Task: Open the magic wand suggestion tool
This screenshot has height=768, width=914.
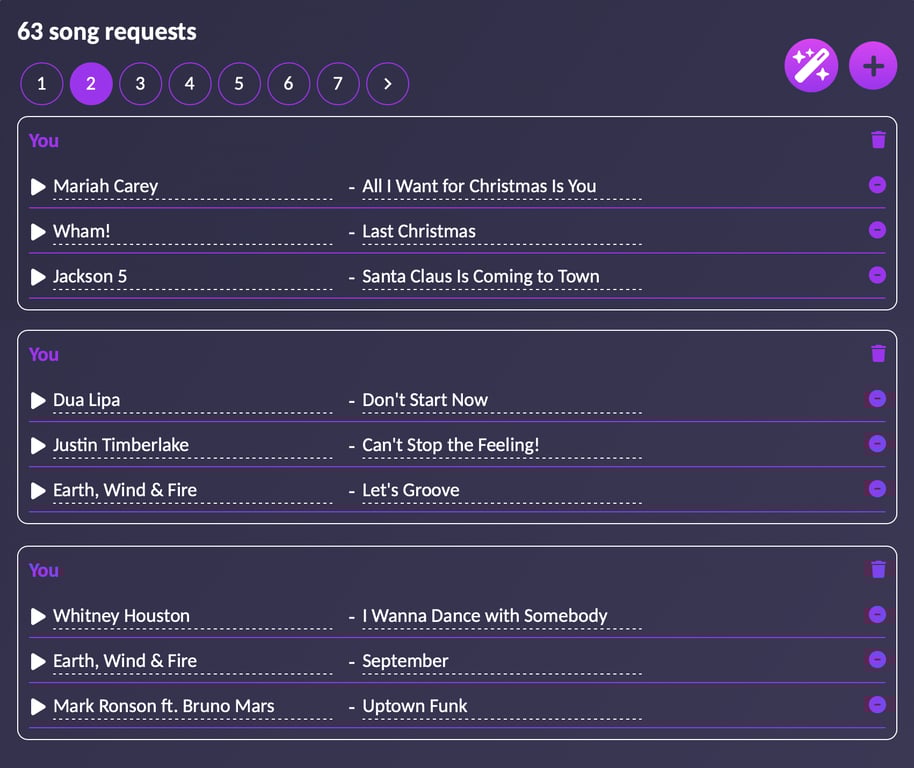Action: click(811, 66)
